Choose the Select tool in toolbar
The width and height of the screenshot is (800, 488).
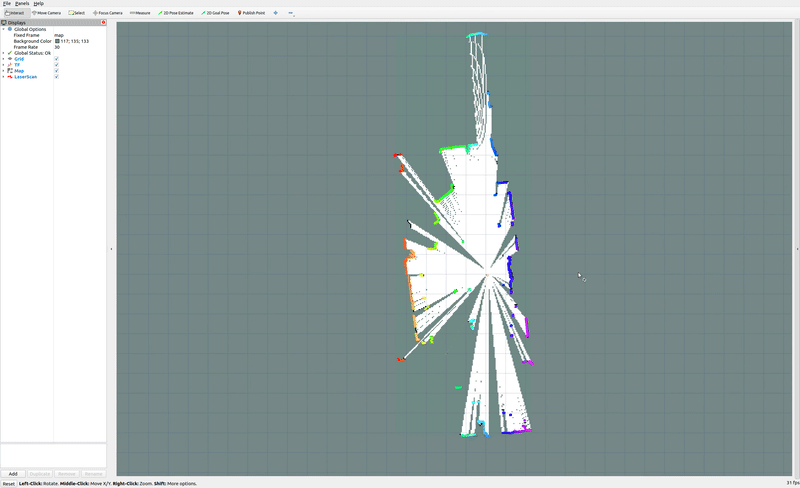point(77,13)
